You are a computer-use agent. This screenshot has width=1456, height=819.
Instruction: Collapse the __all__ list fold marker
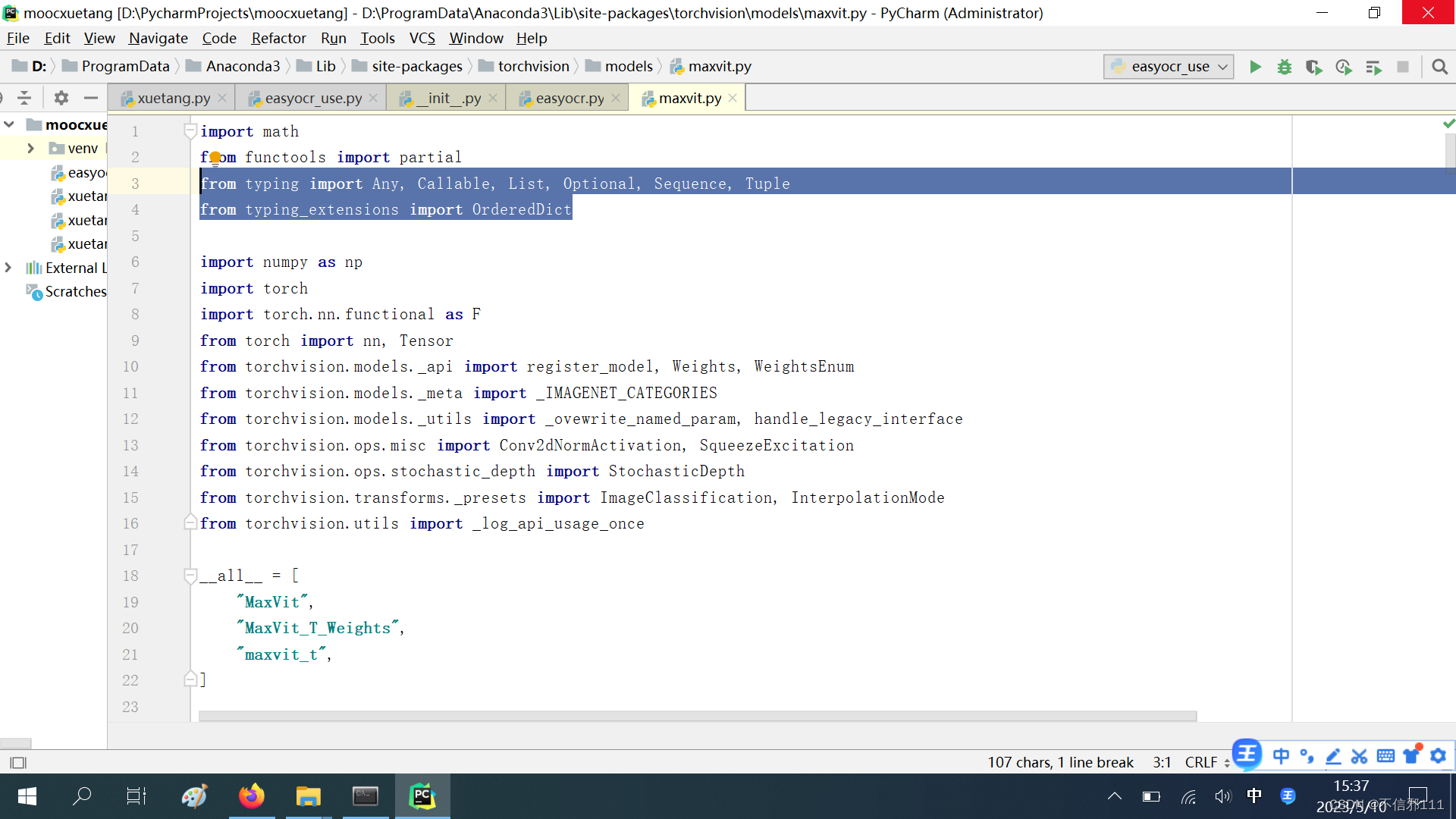pyautogui.click(x=190, y=576)
